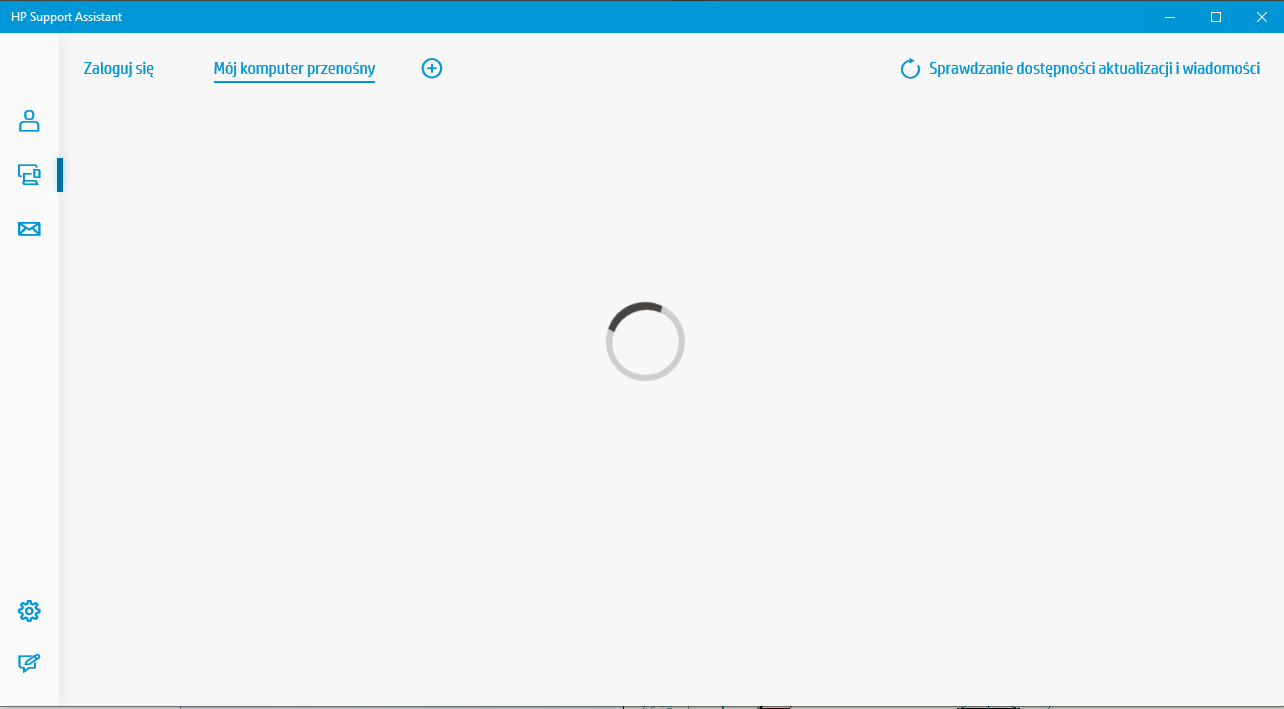Click the blue indicator bar beside devices icon
Image resolution: width=1284 pixels, height=709 pixels.
(x=60, y=174)
